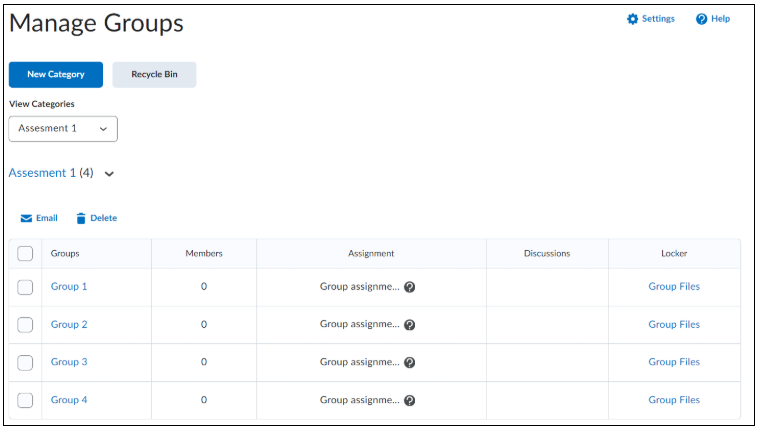The height and width of the screenshot is (428, 758).
Task: Open Group 3 assignment help icon
Action: point(409,362)
